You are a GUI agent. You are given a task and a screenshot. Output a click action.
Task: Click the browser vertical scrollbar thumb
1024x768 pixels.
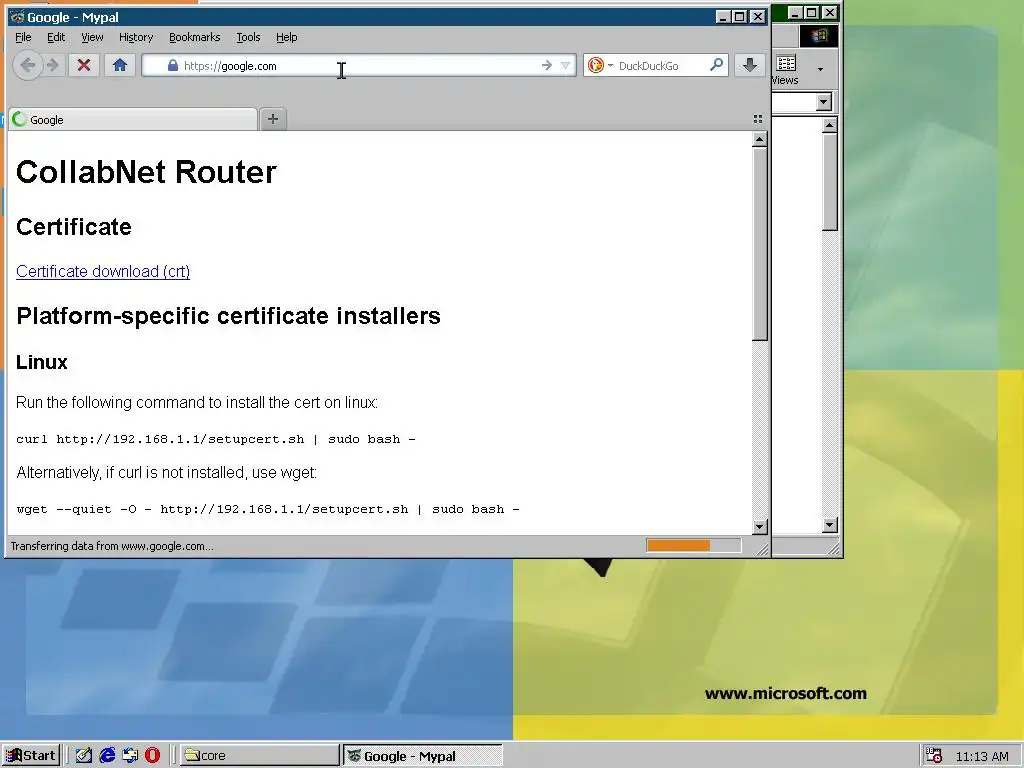(760, 244)
